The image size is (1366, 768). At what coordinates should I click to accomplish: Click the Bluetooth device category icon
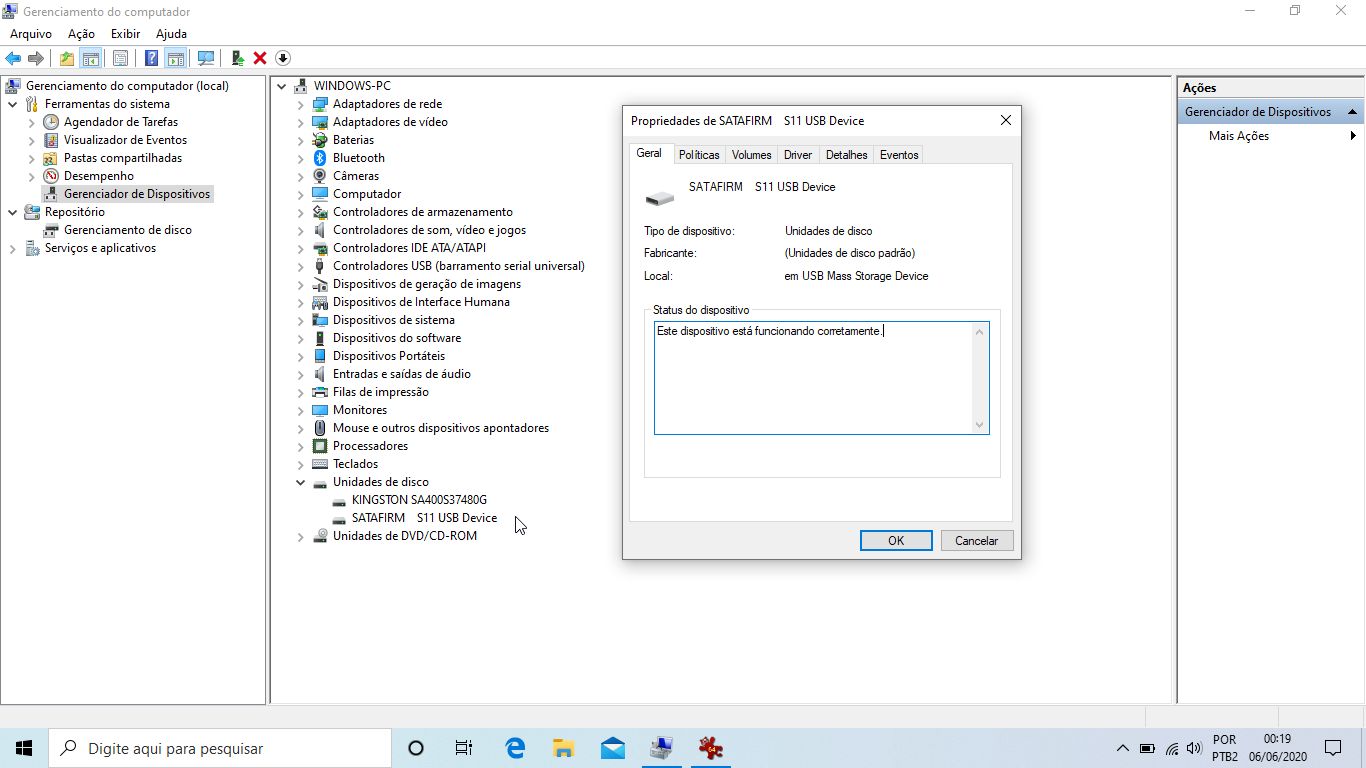click(x=320, y=158)
